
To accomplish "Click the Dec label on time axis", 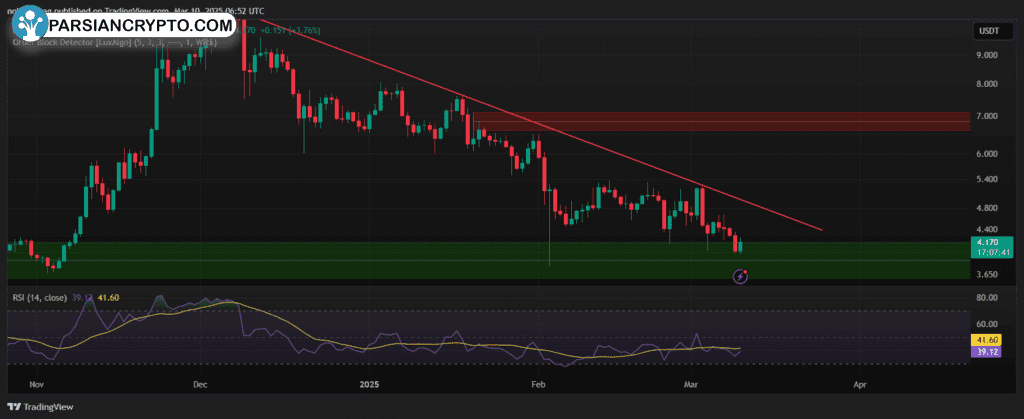I will point(199,383).
